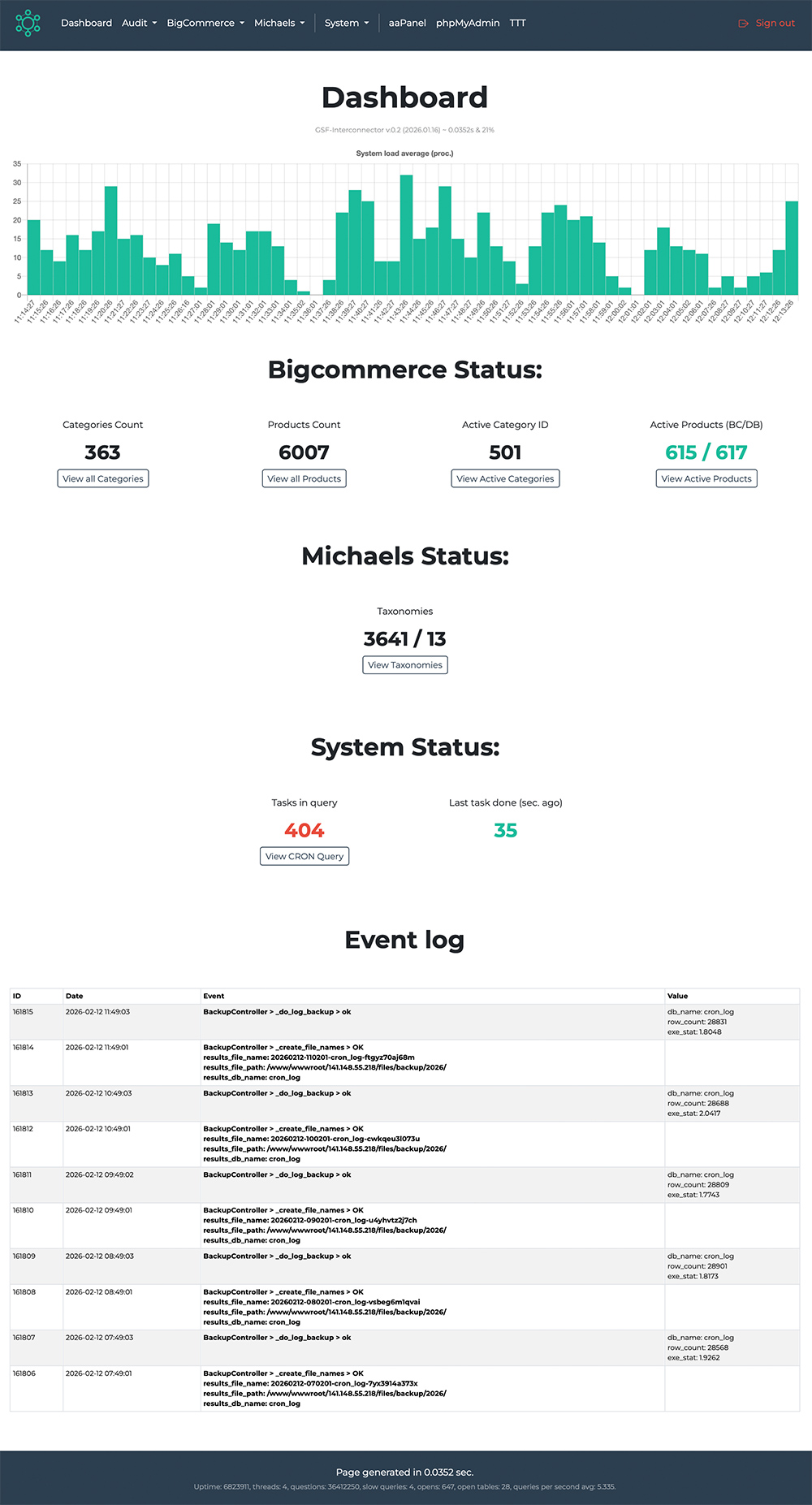Viewport: 812px width, 1505px height.
Task: Click date 2026-02-12 07:49:01
Action: click(x=99, y=1373)
